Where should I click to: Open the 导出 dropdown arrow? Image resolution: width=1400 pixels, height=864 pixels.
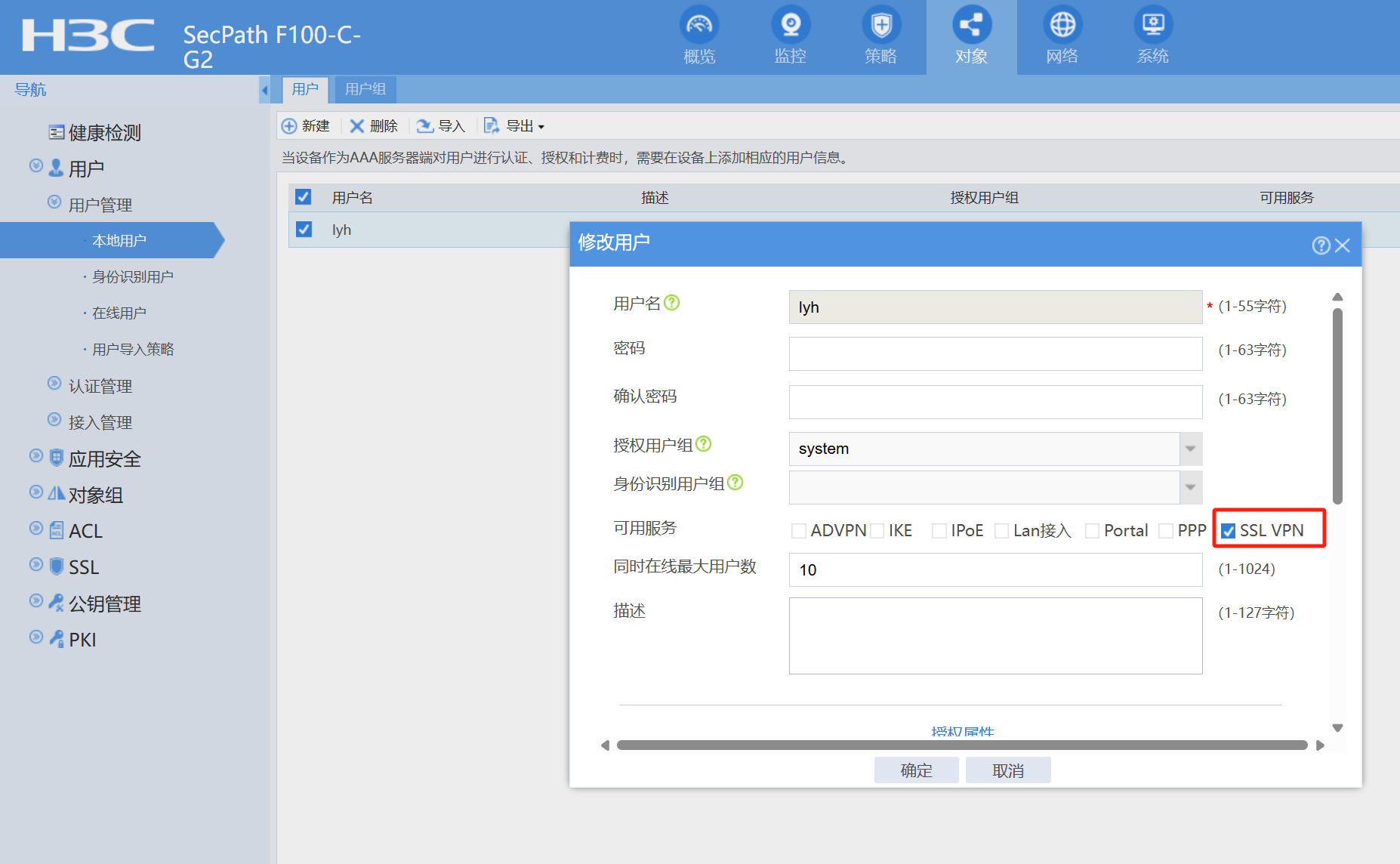tap(541, 127)
